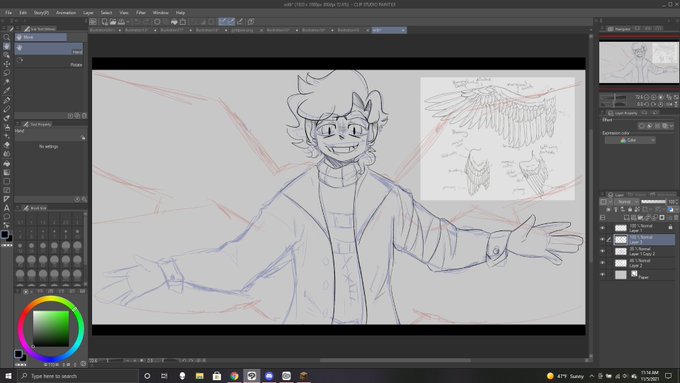Select the Pen tool in the toolbox
Screen dimensions: 680x383
tap(7, 100)
